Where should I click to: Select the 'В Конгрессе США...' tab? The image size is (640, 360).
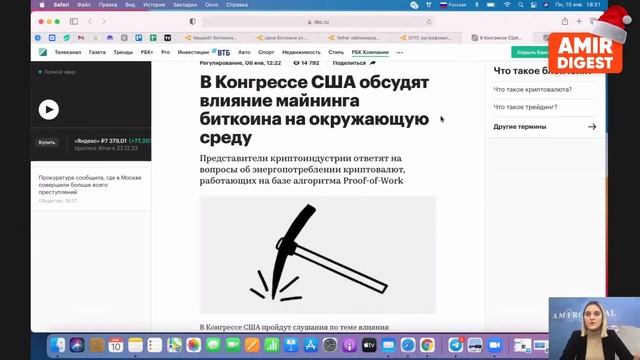[497, 38]
